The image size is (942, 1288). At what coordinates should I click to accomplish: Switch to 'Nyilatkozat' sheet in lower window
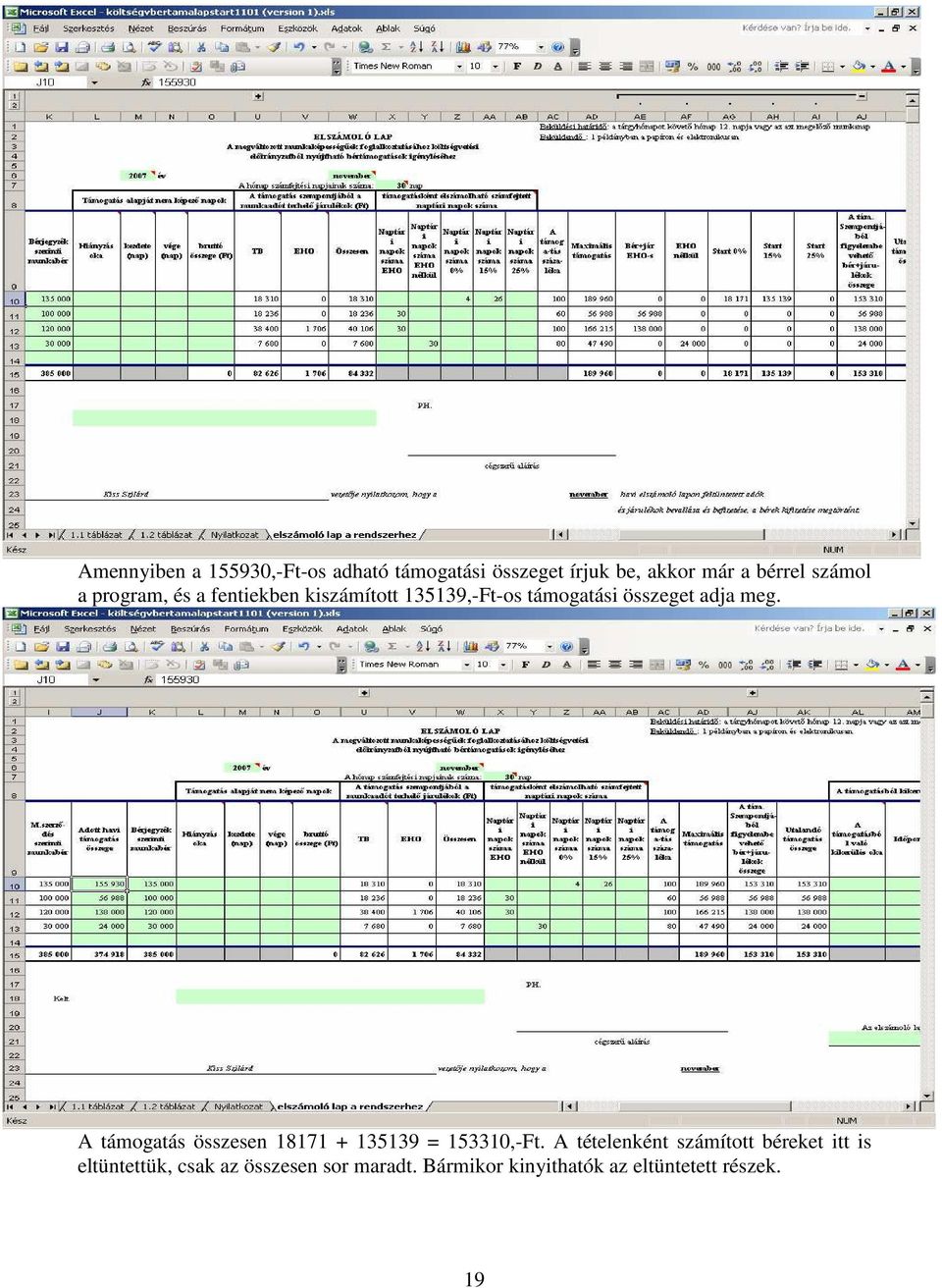click(238, 1106)
